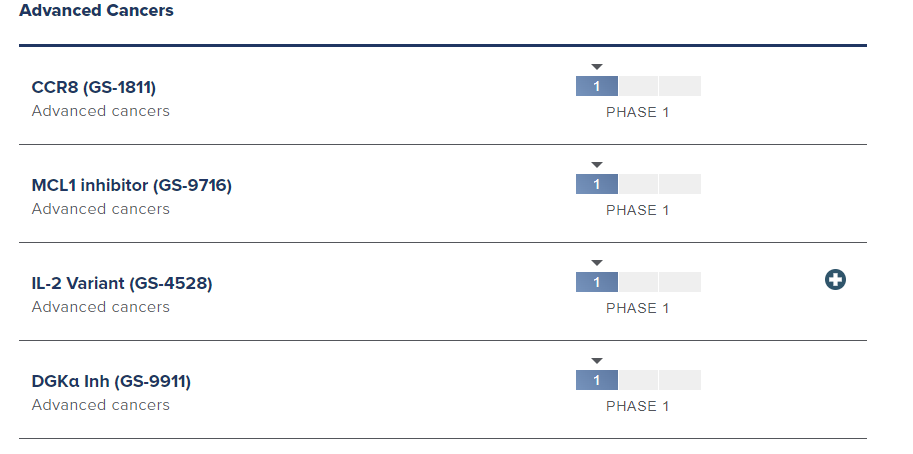
Task: Select the filled phase 1 segment for IL-2 Variant
Action: (x=597, y=282)
